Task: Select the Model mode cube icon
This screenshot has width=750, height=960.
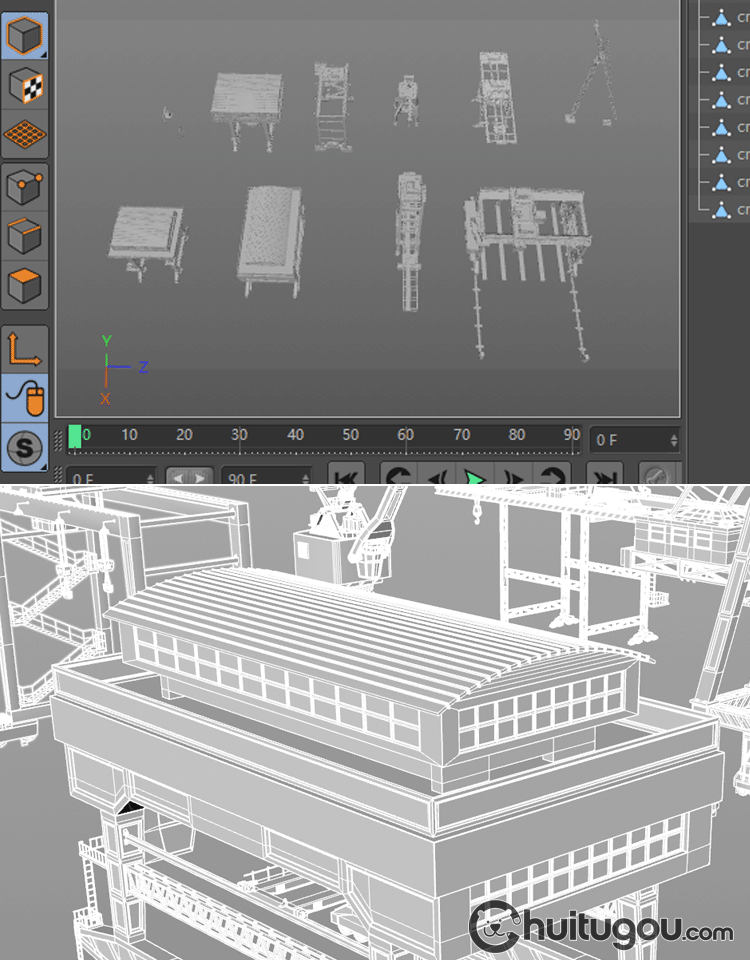Action: tap(24, 37)
